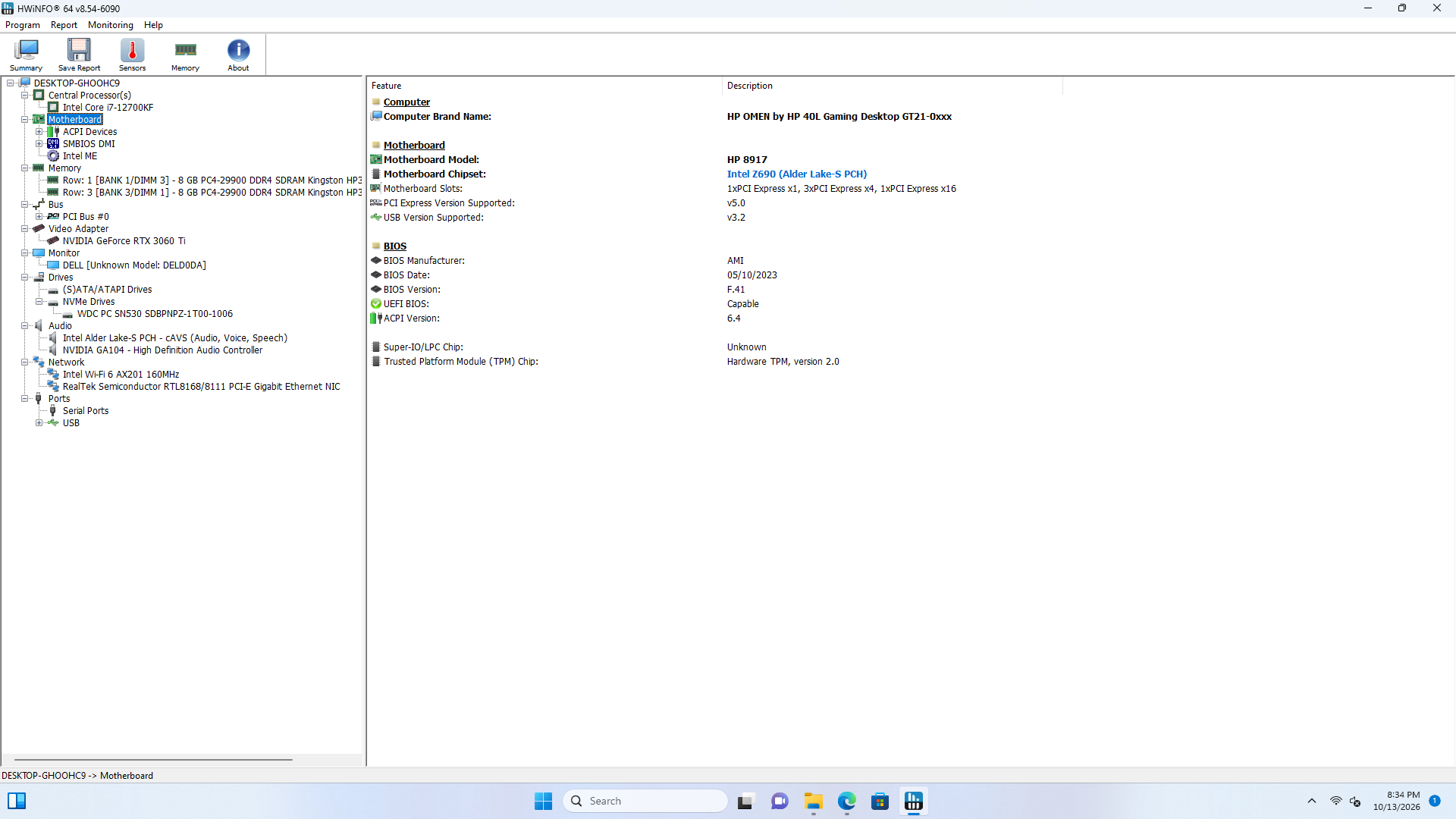Open the taskbar clock and date
This screenshot has height=819, width=1456.
click(x=1396, y=801)
